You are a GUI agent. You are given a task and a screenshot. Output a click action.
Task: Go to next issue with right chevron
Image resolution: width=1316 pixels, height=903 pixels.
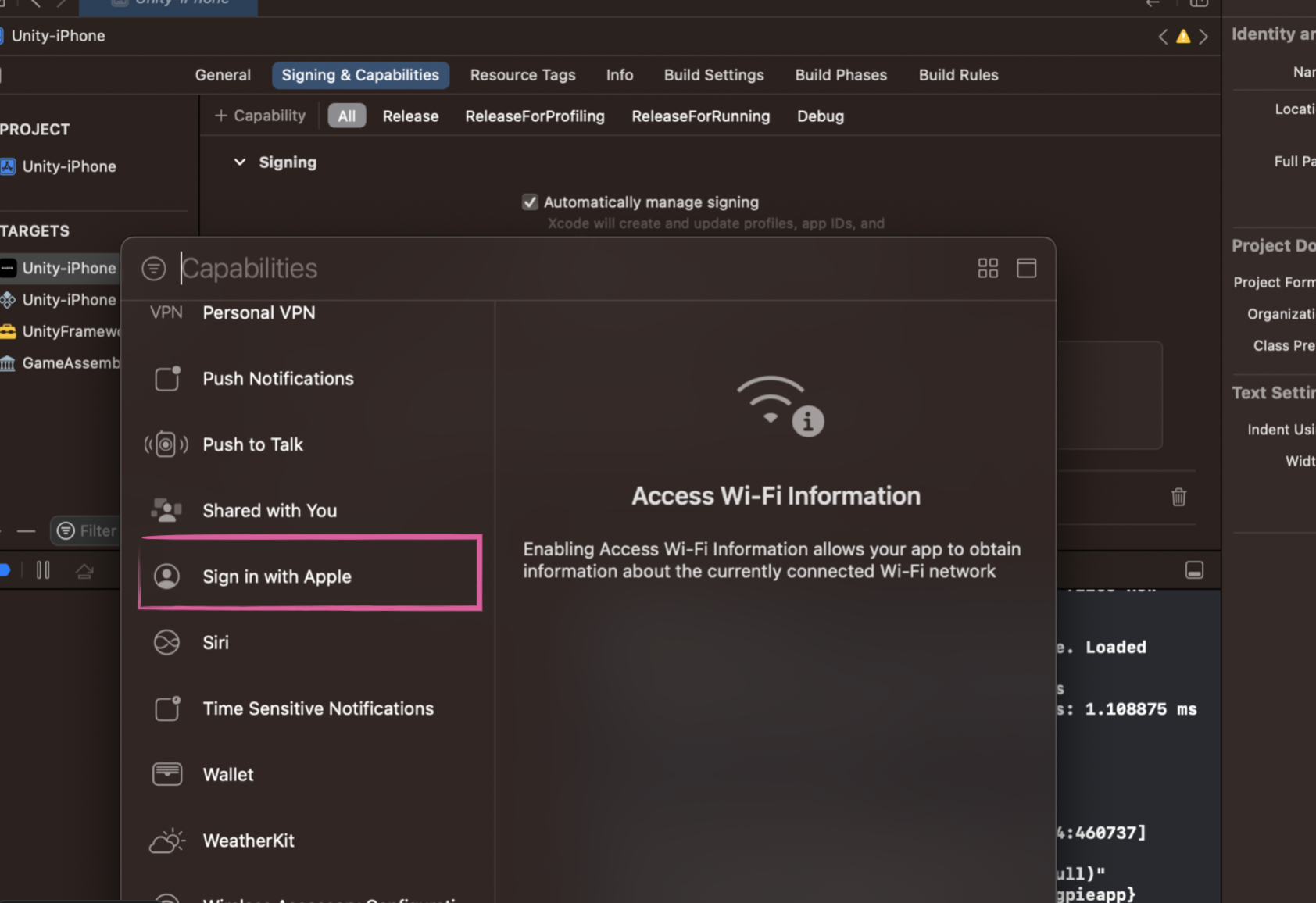pyautogui.click(x=1203, y=36)
